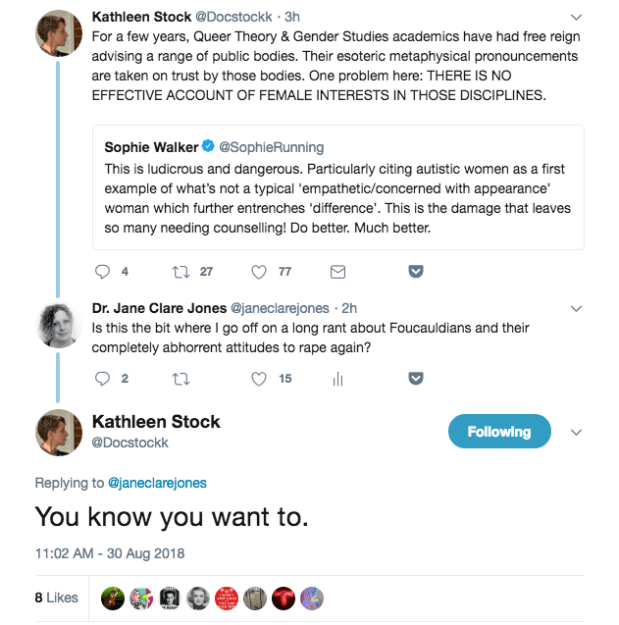The height and width of the screenshot is (625, 619).
Task: Open the 11:02 AM - 30 Aug 2018 timestamp
Action: (x=110, y=552)
